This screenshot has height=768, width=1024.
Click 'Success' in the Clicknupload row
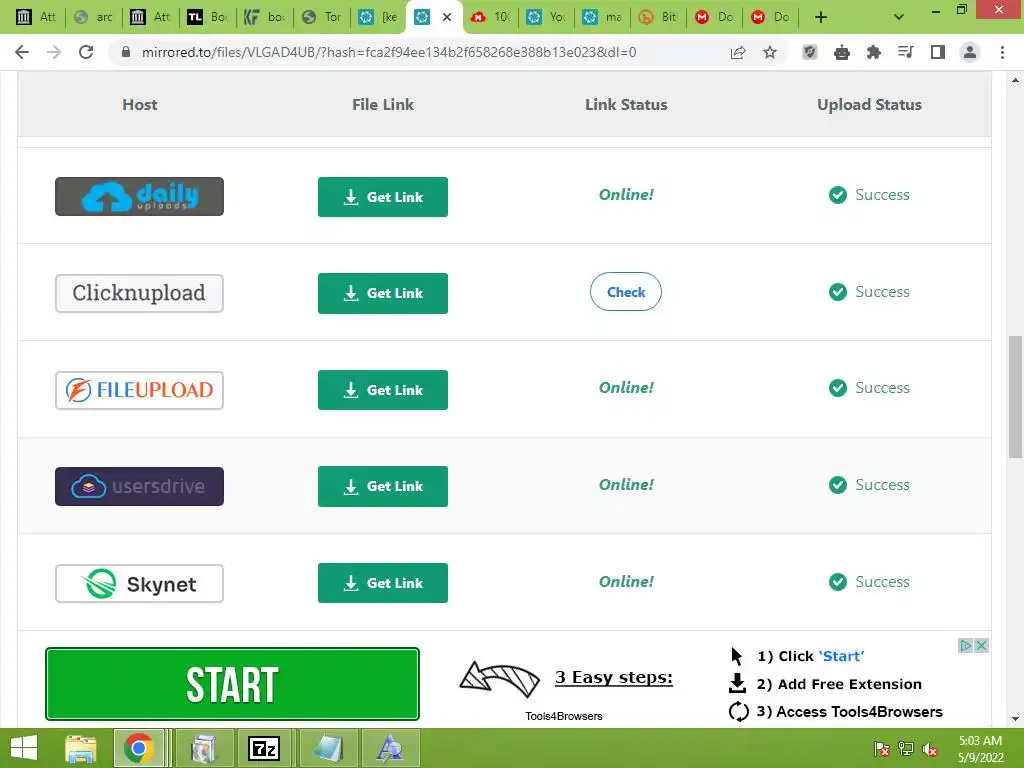(x=882, y=291)
